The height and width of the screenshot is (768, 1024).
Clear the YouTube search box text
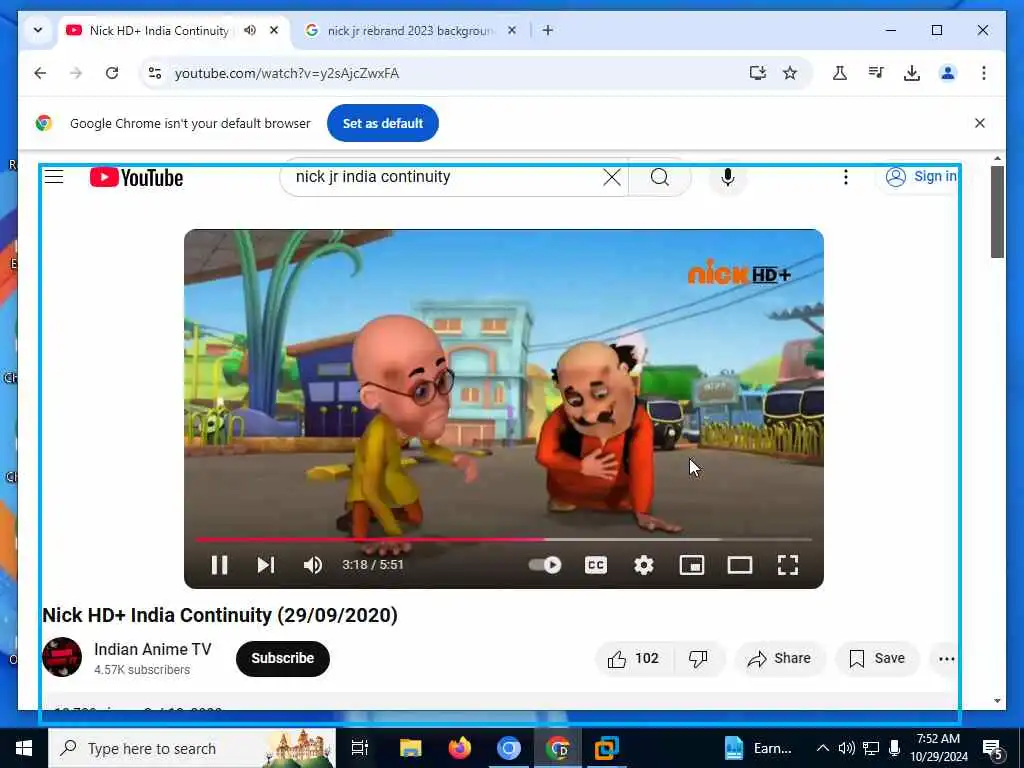pyautogui.click(x=612, y=177)
